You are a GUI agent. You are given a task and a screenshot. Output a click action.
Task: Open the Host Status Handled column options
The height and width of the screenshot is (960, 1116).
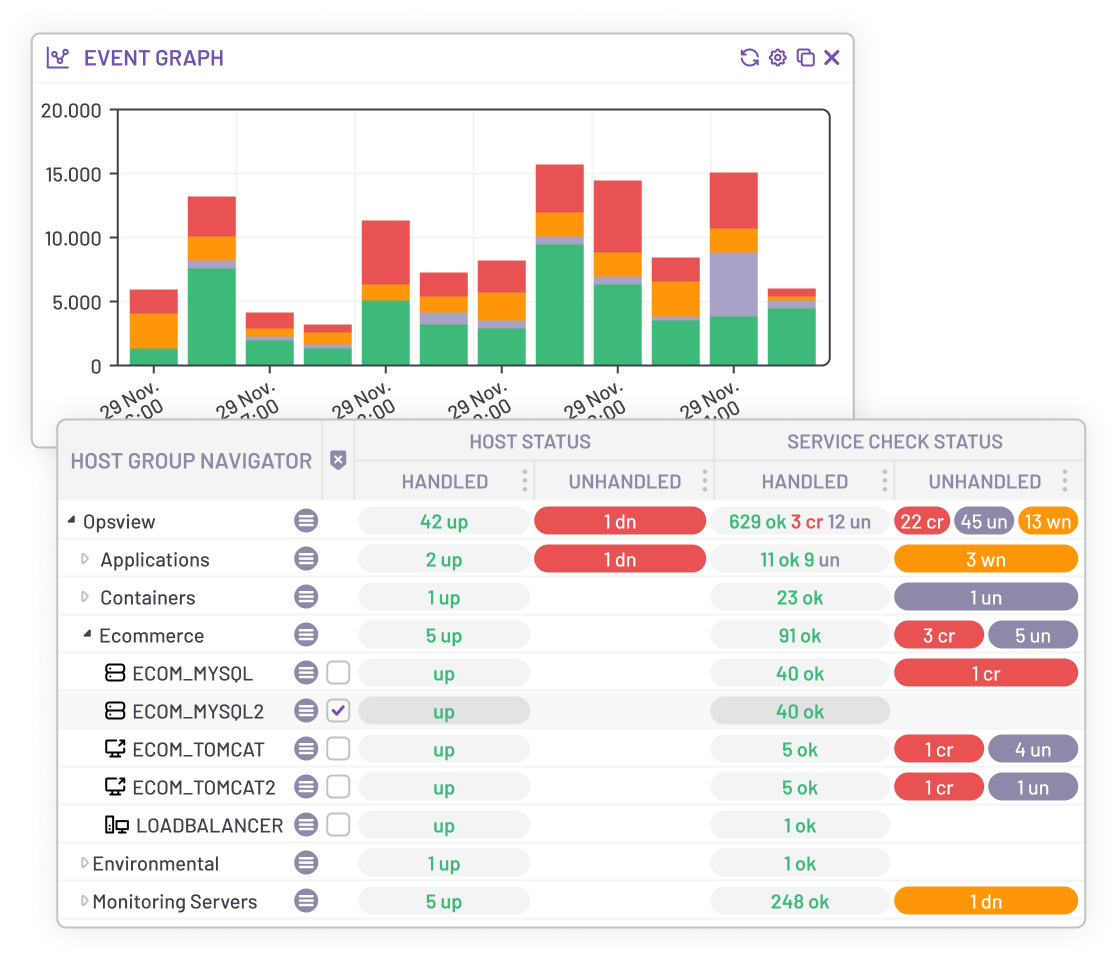point(525,481)
